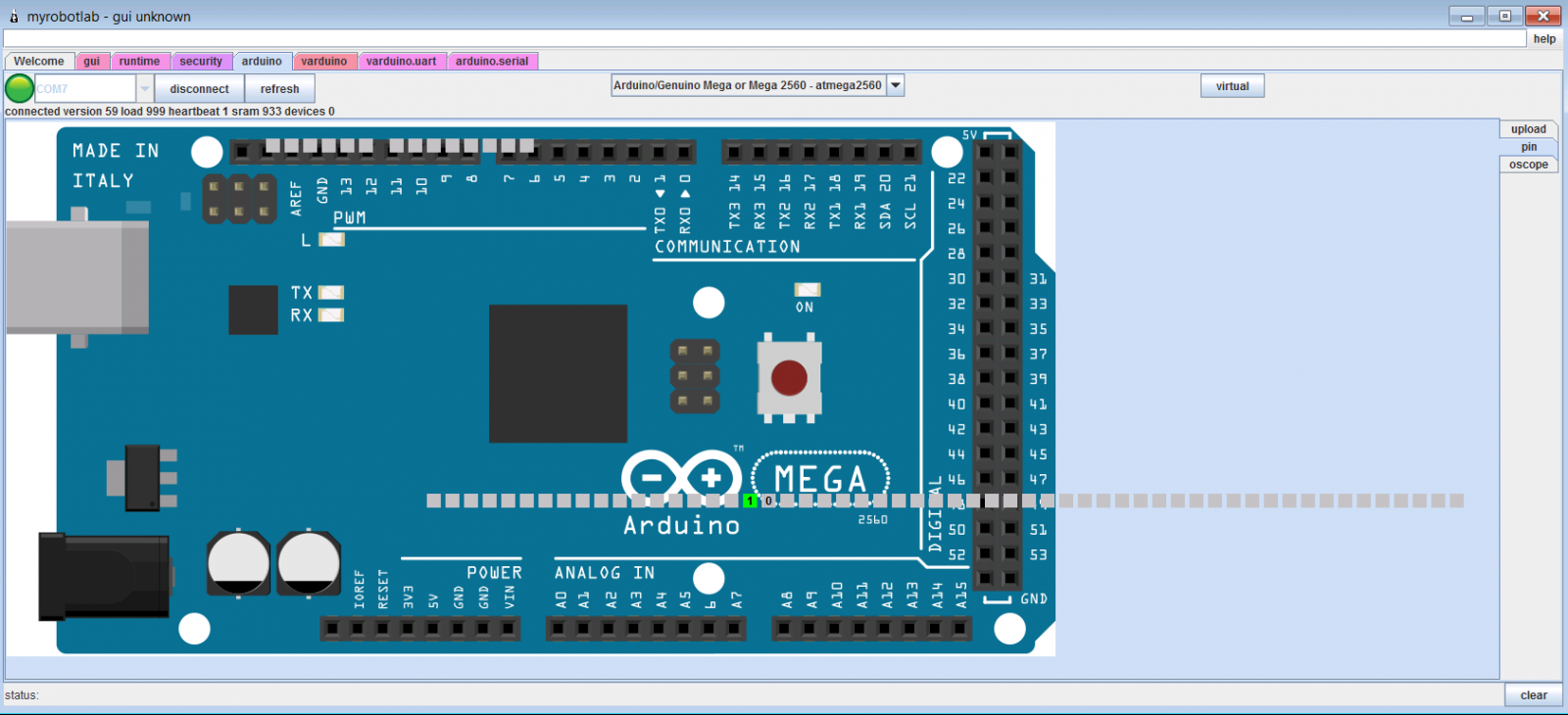Image resolution: width=1568 pixels, height=715 pixels.
Task: Click the Java icon in the title bar
Action: click(x=14, y=17)
